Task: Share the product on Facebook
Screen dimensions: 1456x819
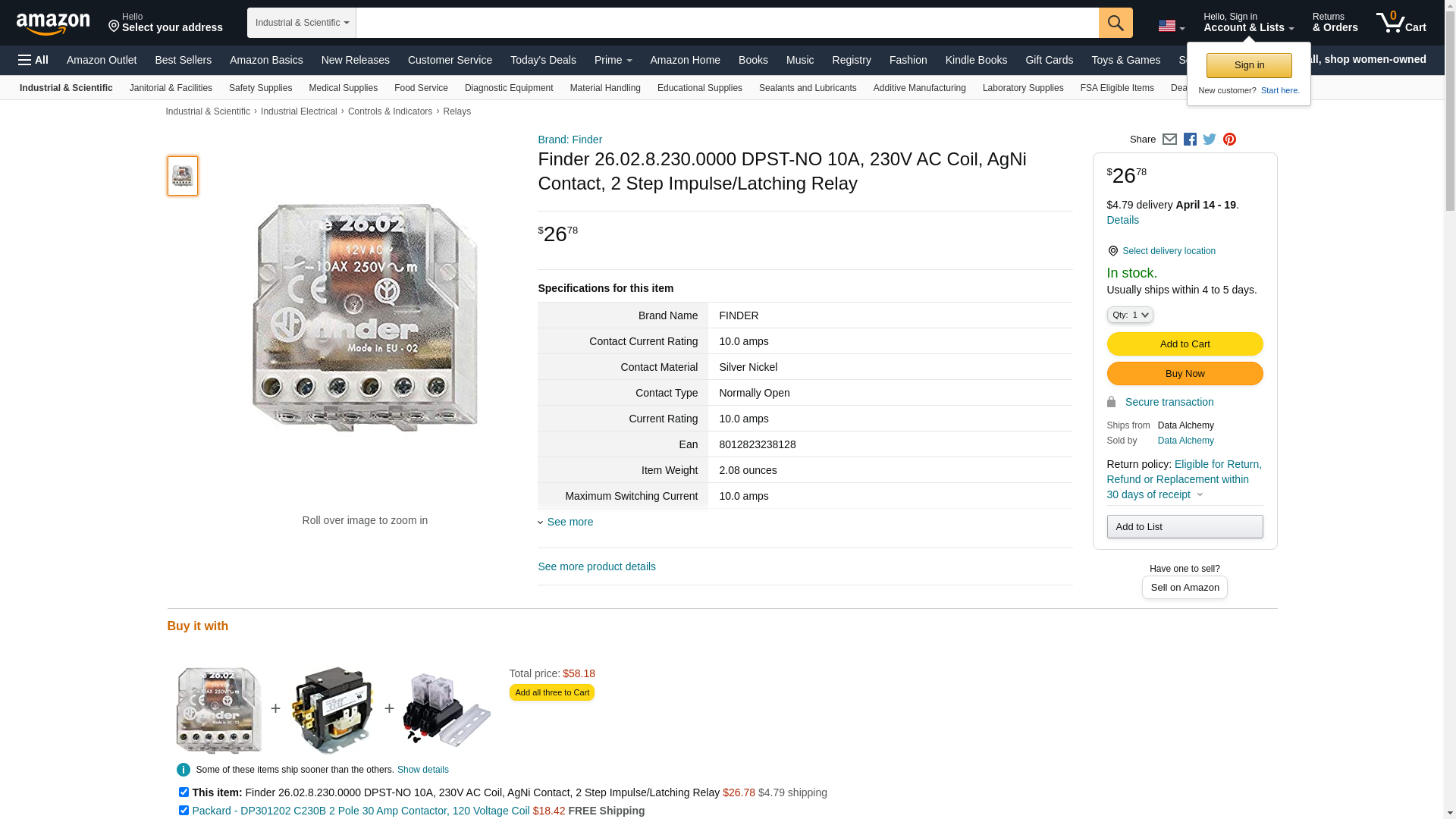Action: click(1190, 140)
